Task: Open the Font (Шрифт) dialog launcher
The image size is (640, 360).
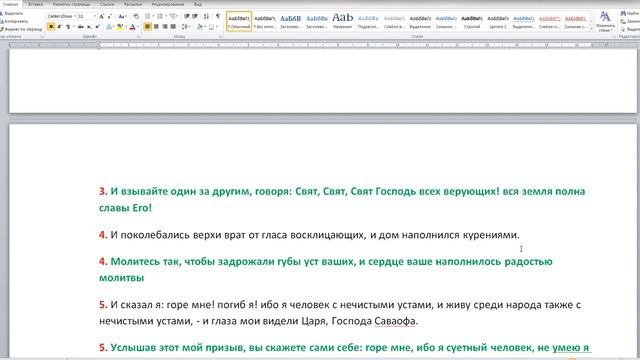Action: (139, 36)
